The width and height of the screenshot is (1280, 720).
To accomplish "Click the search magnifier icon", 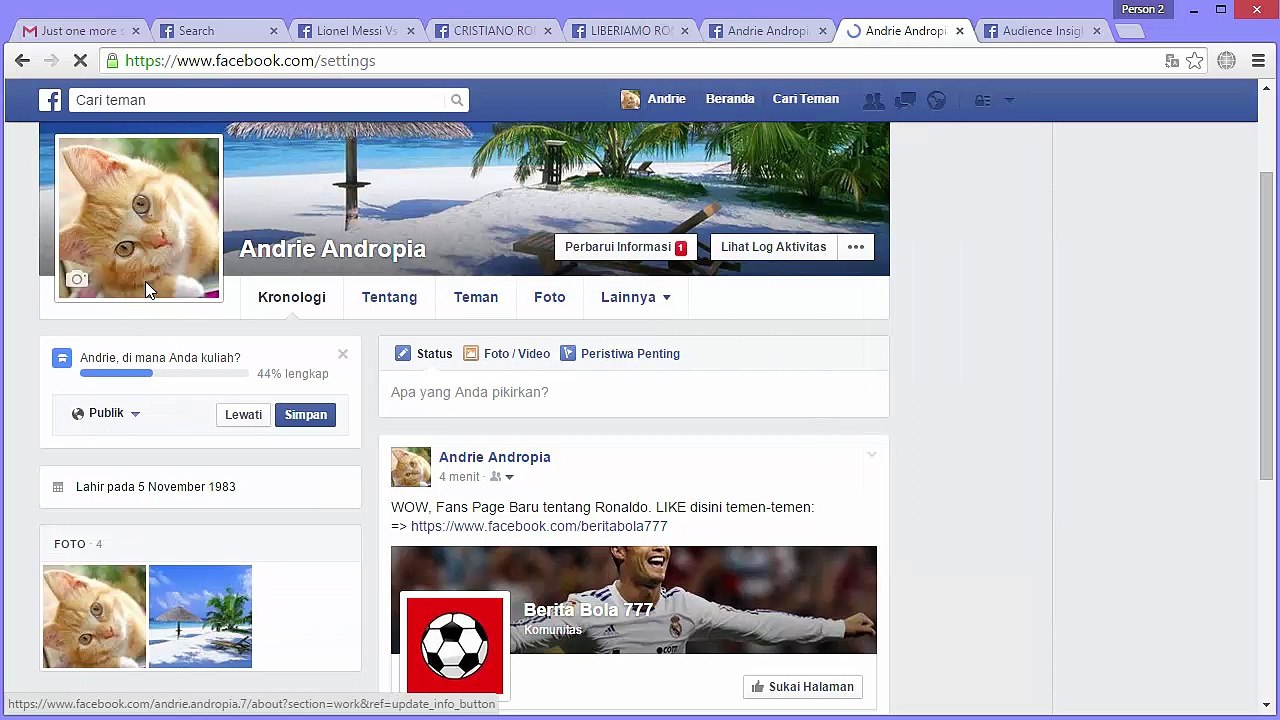I will click(457, 100).
